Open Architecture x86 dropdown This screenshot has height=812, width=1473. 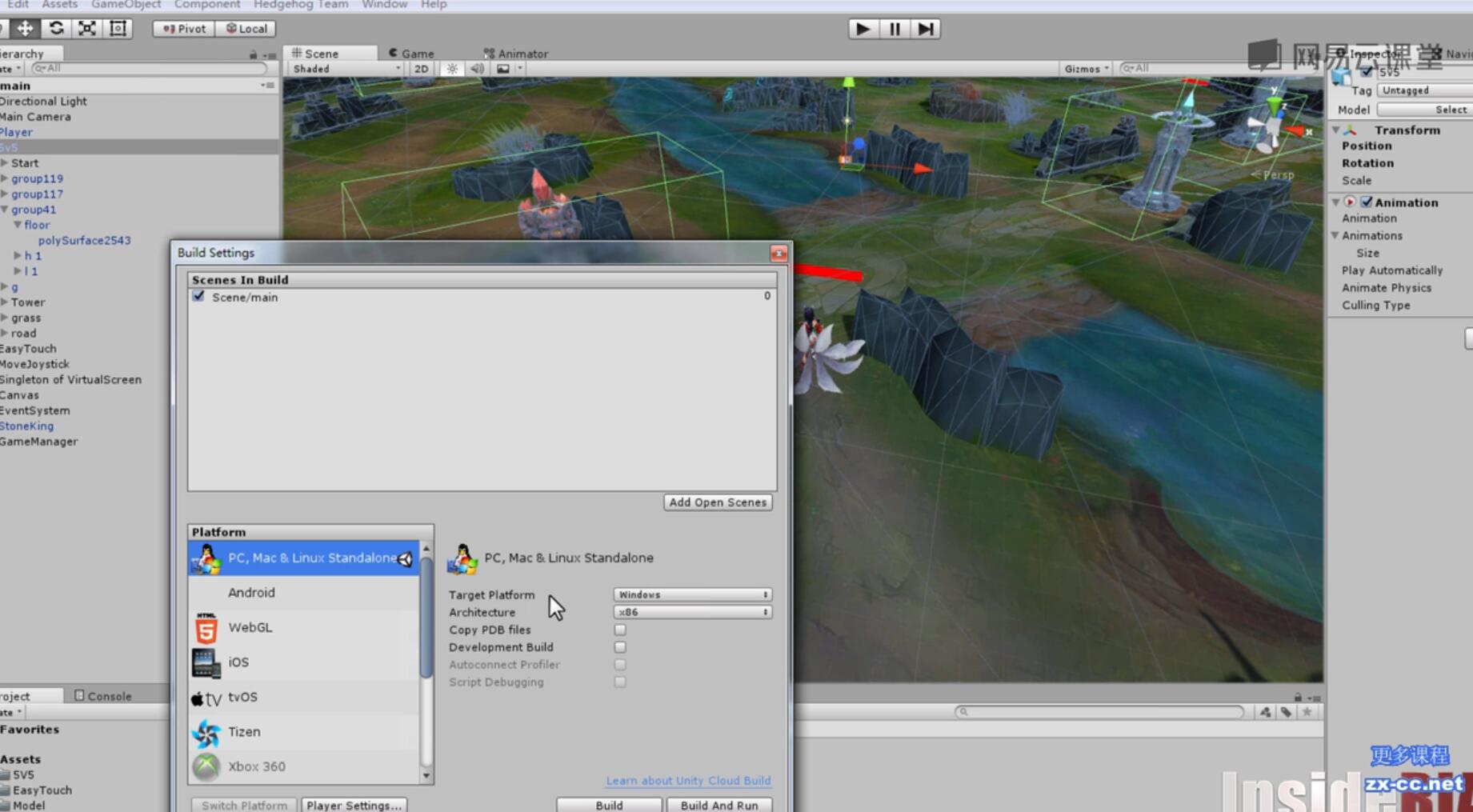click(x=692, y=612)
